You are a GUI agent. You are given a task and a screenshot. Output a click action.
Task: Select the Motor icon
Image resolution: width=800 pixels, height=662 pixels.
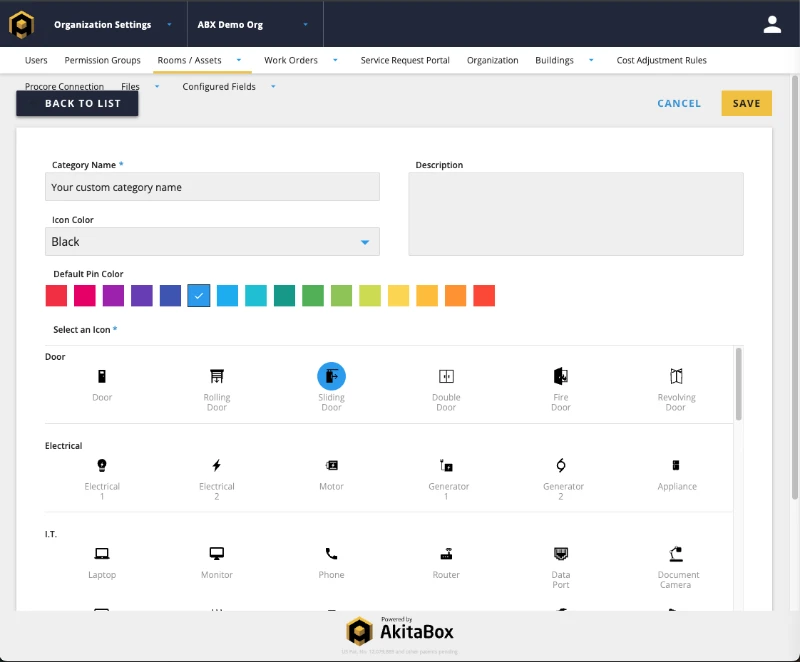pos(331,466)
